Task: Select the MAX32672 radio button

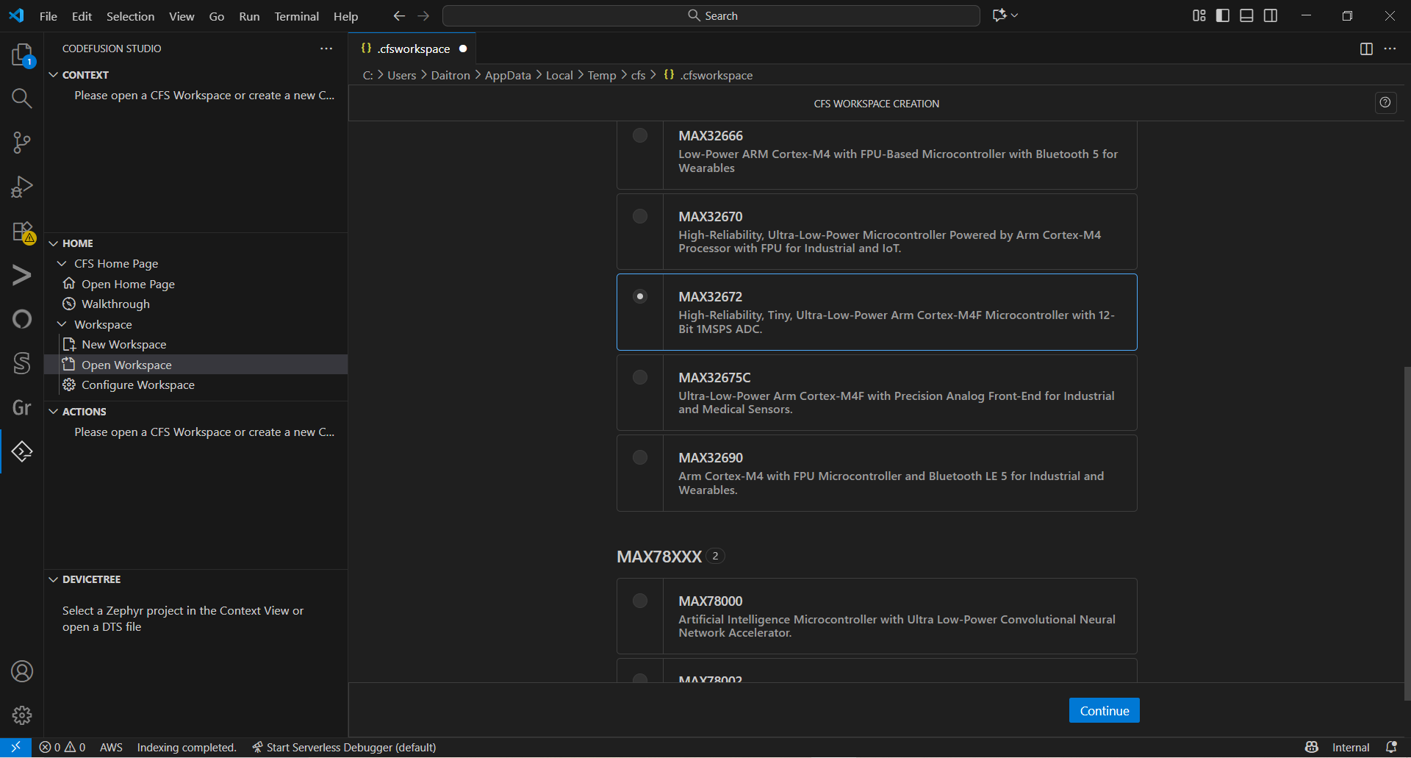Action: pyautogui.click(x=640, y=296)
